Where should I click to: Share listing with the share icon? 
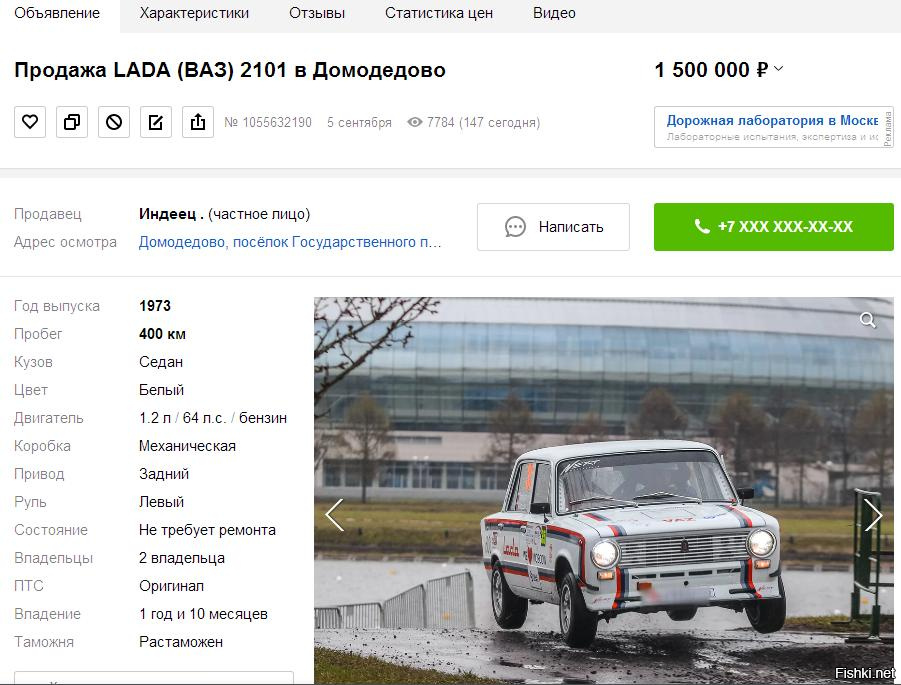click(x=198, y=122)
